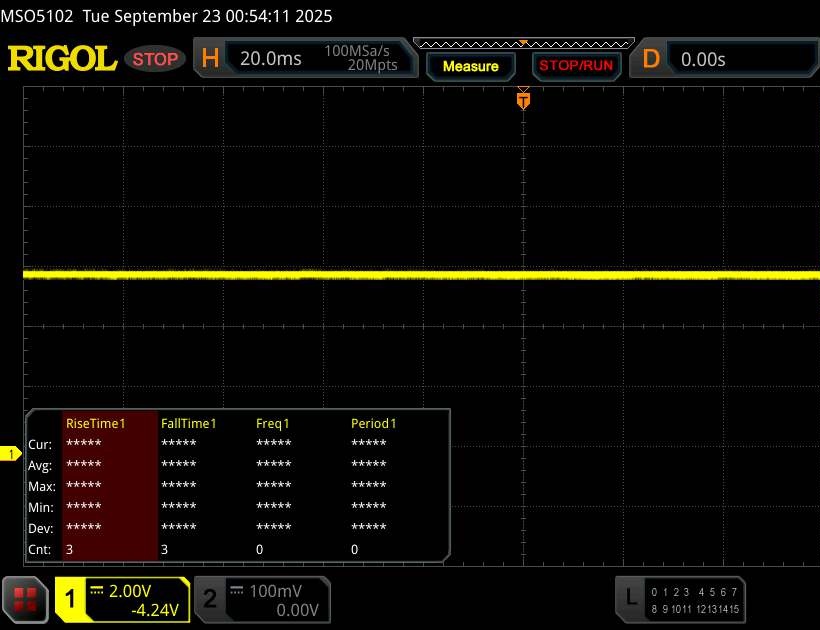This screenshot has width=820, height=630.
Task: Open the L logic analyzer icon
Action: point(630,598)
